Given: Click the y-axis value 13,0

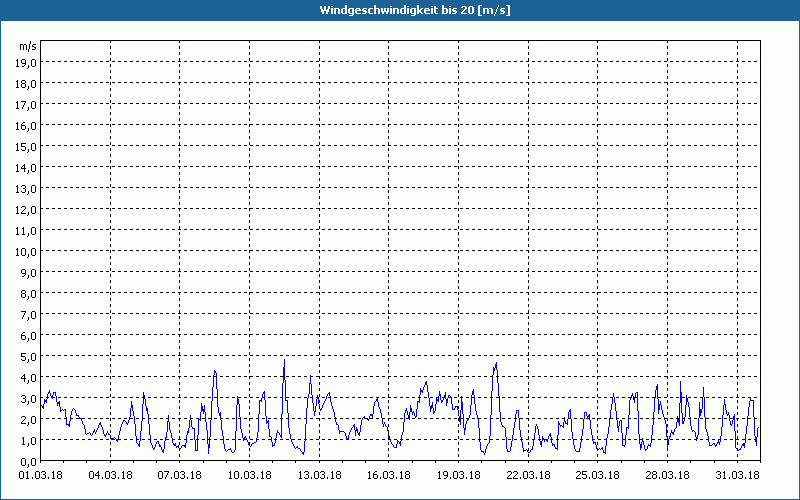Looking at the screenshot, I should pos(25,189).
